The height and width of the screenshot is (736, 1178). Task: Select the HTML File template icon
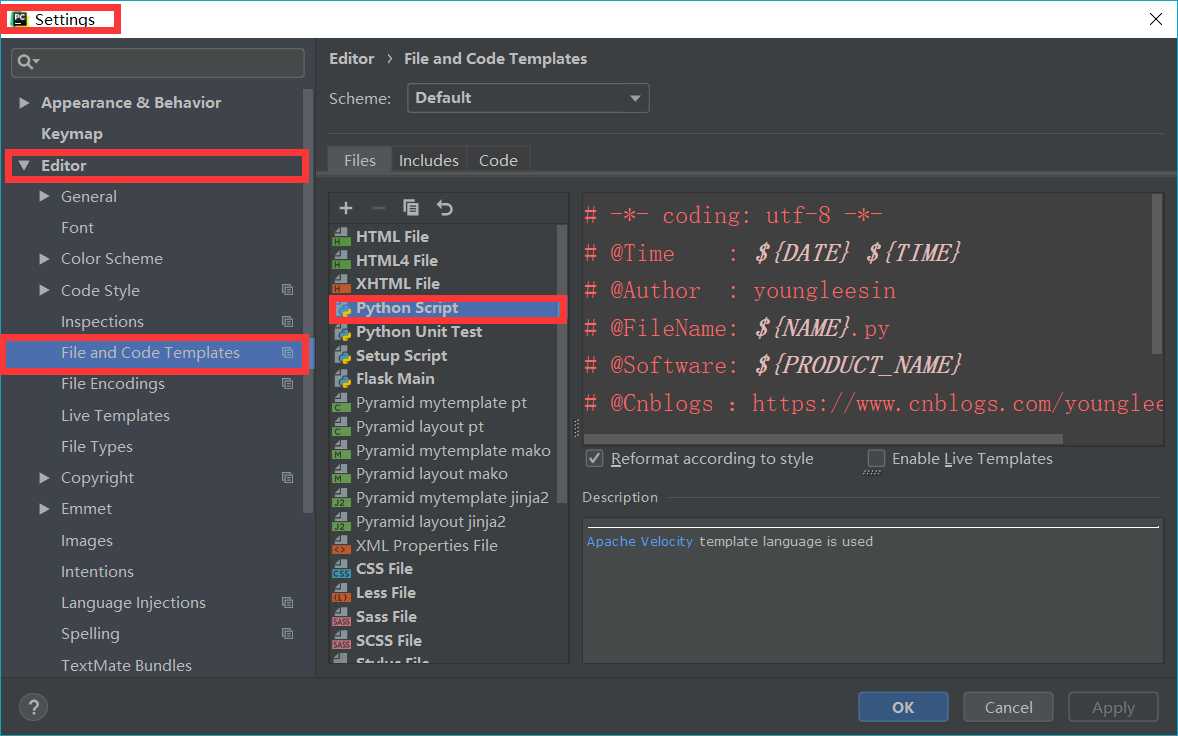[x=342, y=237]
